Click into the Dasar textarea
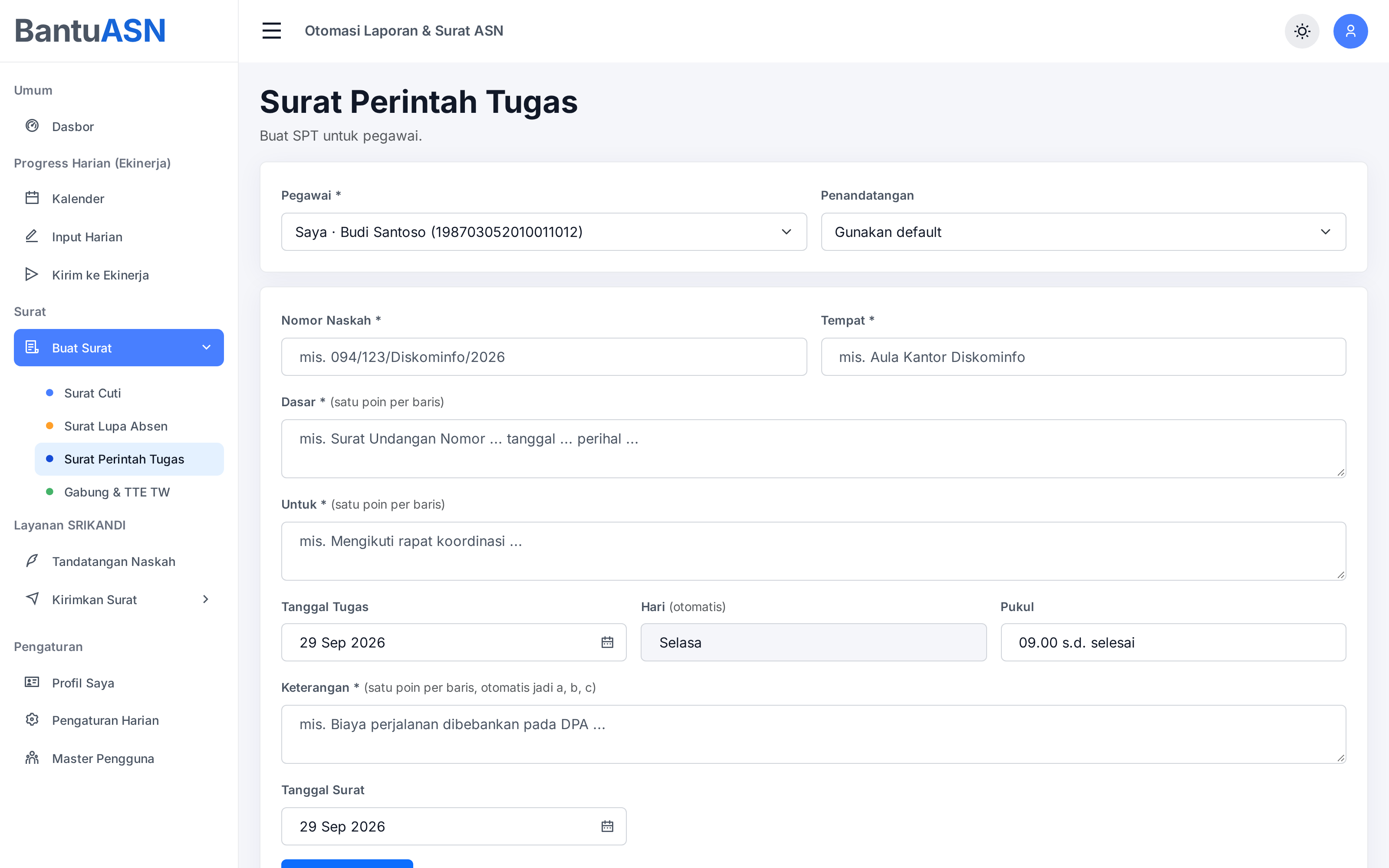Image resolution: width=1389 pixels, height=868 pixels. (813, 448)
